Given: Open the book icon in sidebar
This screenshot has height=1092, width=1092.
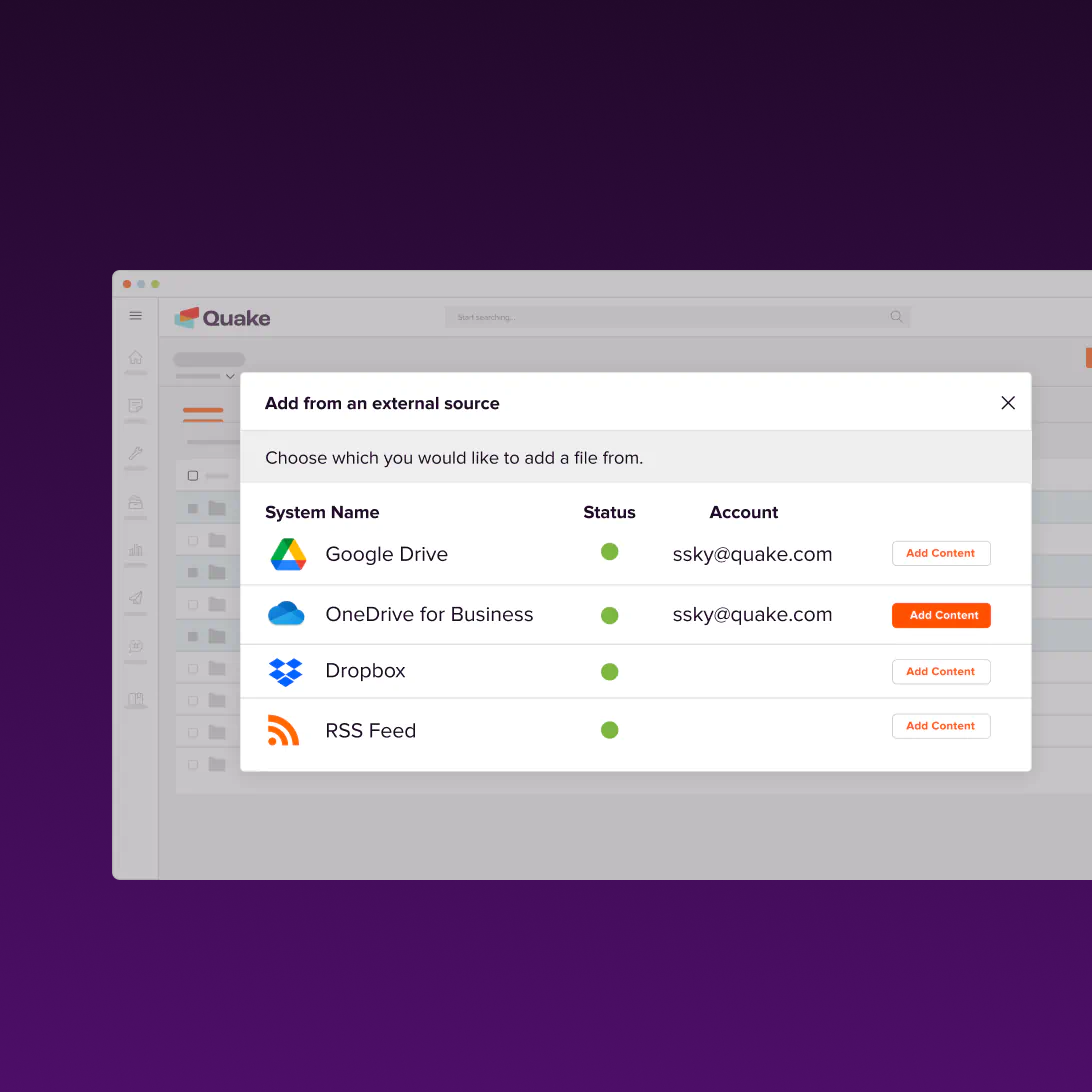Looking at the screenshot, I should tap(135, 699).
